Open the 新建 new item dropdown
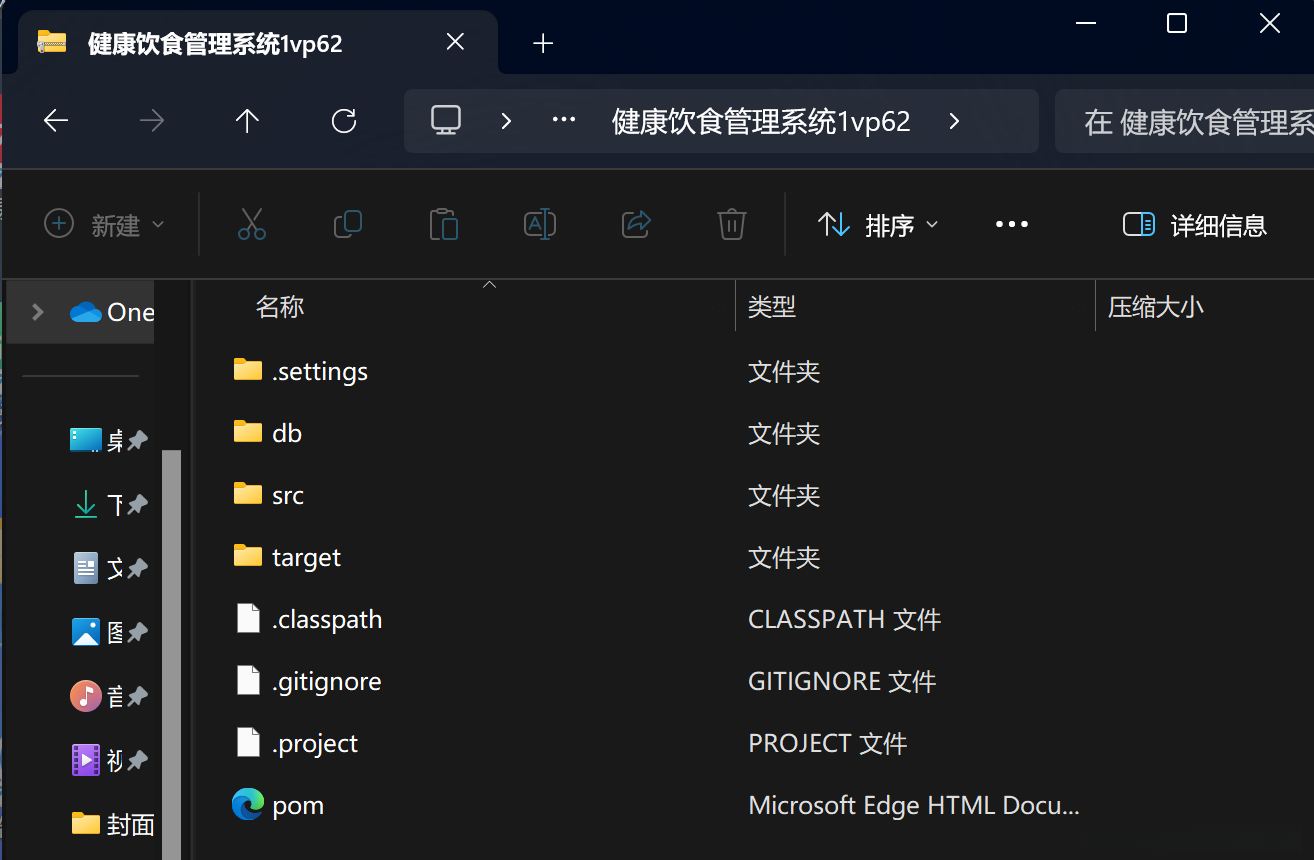The width and height of the screenshot is (1314, 860). (104, 225)
